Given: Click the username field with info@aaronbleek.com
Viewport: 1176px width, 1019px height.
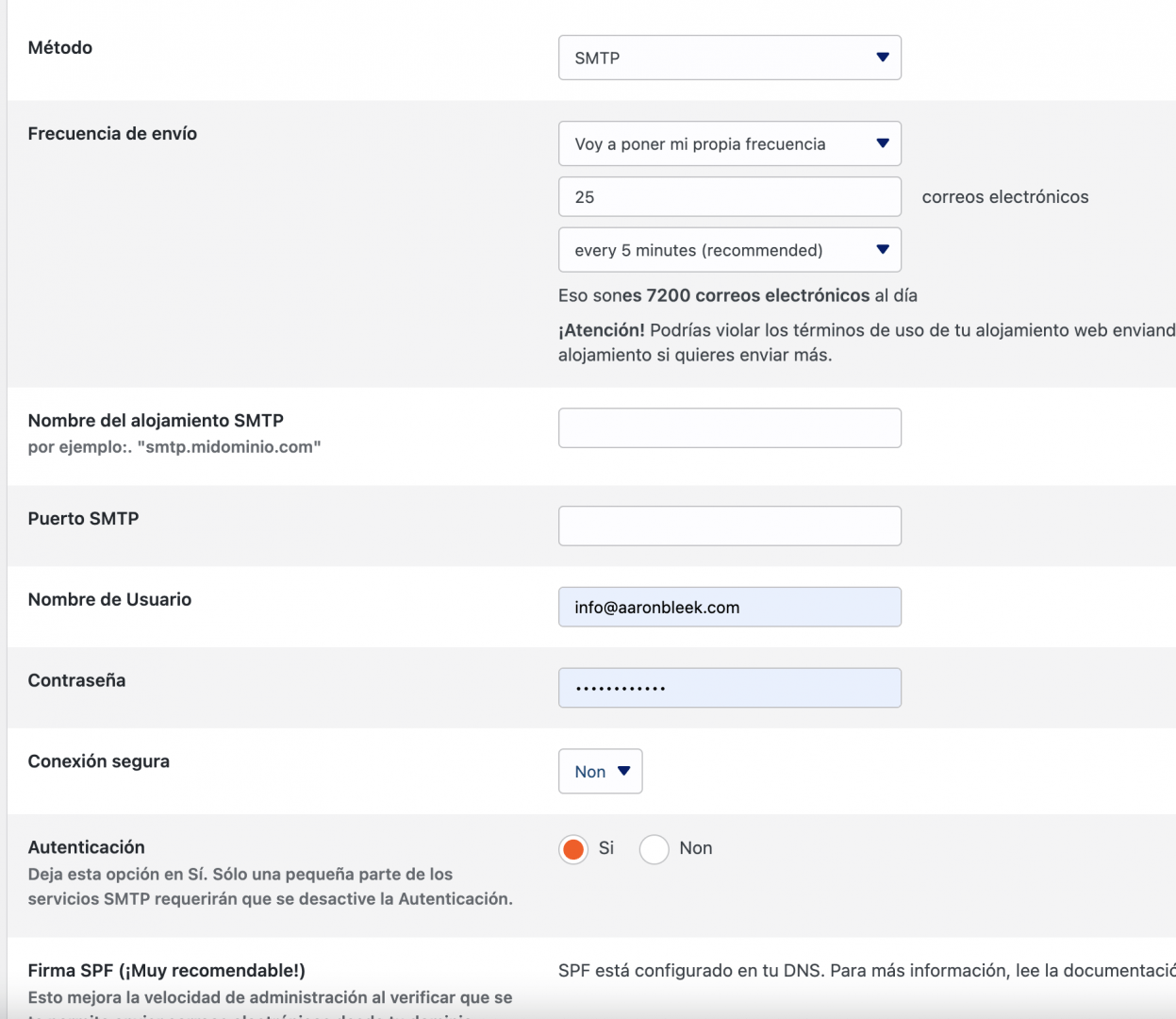Looking at the screenshot, I should pos(730,608).
